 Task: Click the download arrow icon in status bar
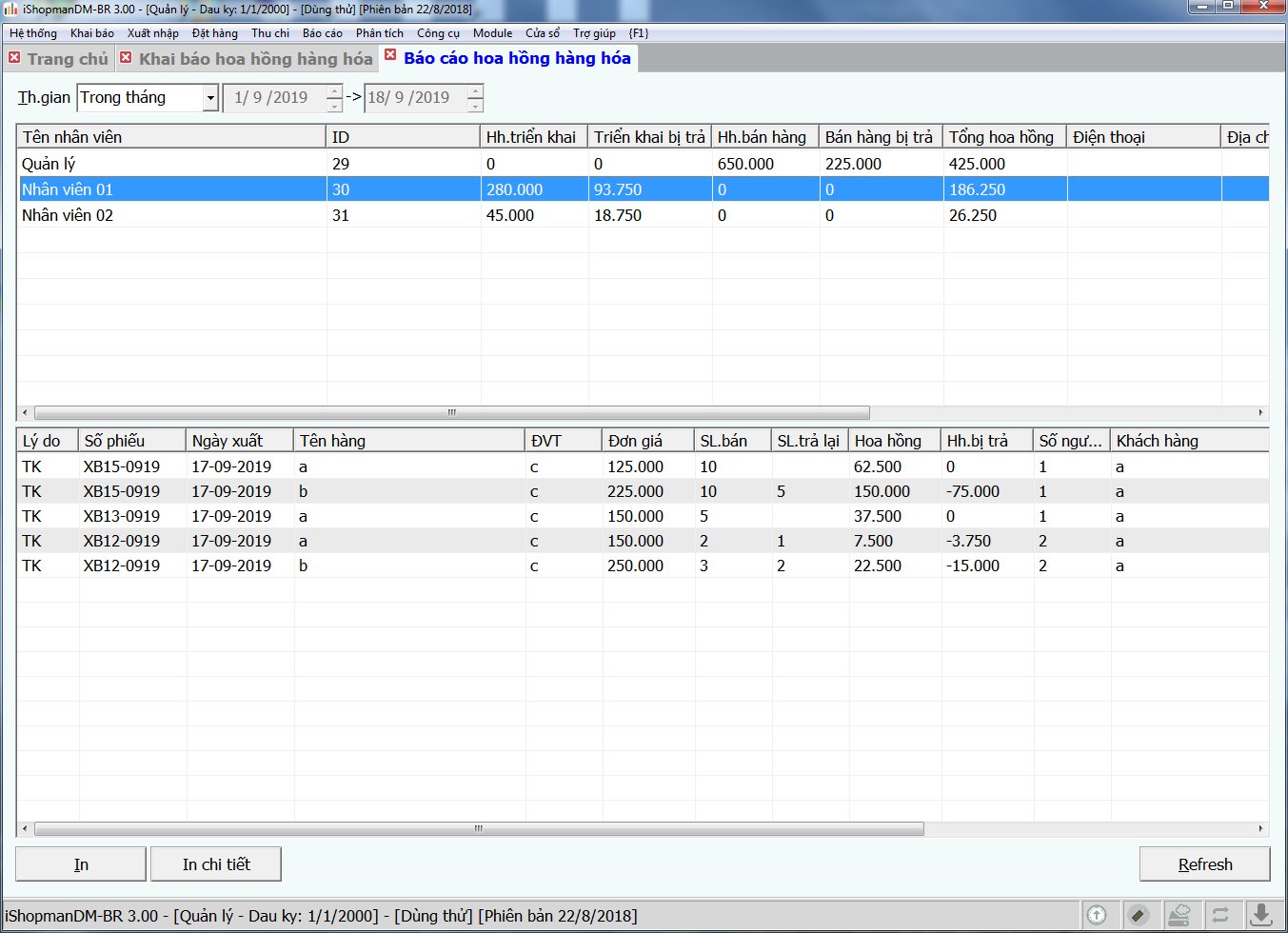1261,915
